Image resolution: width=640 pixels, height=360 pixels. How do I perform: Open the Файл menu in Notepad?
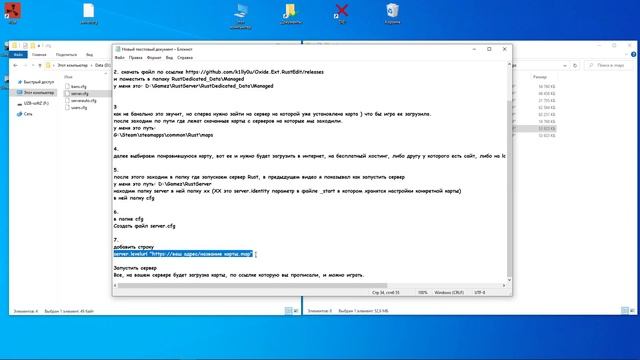[x=120, y=58]
